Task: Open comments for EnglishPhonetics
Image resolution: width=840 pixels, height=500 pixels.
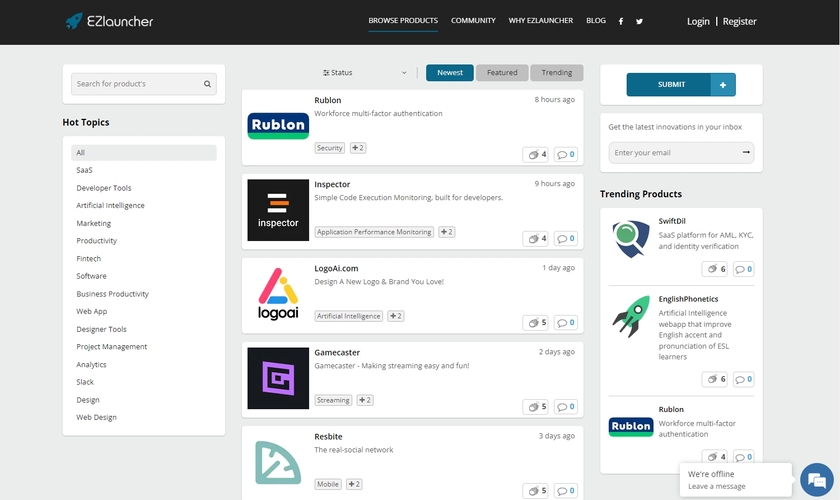Action: tap(744, 379)
